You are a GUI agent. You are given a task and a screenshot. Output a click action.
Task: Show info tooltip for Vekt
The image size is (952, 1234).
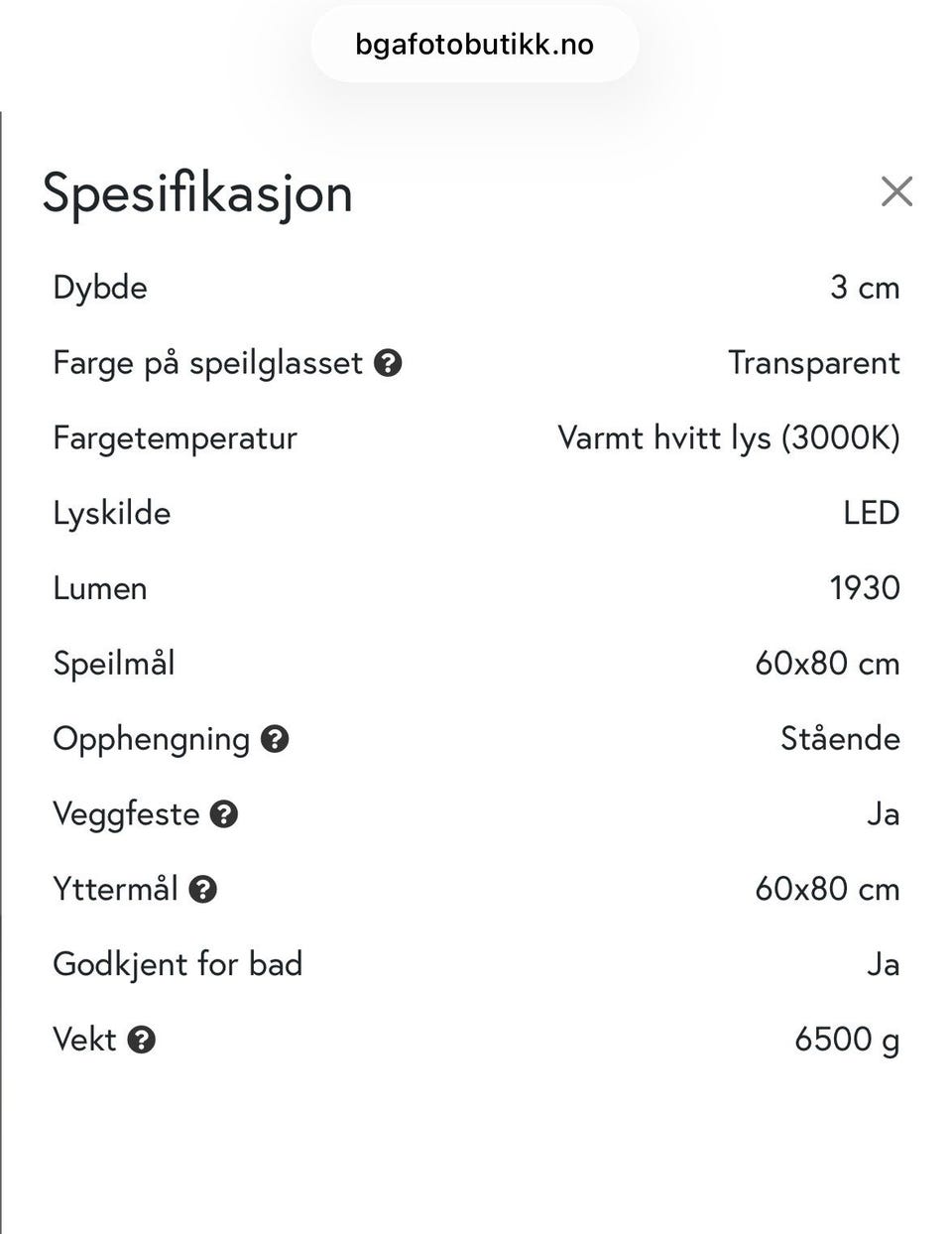[142, 1040]
